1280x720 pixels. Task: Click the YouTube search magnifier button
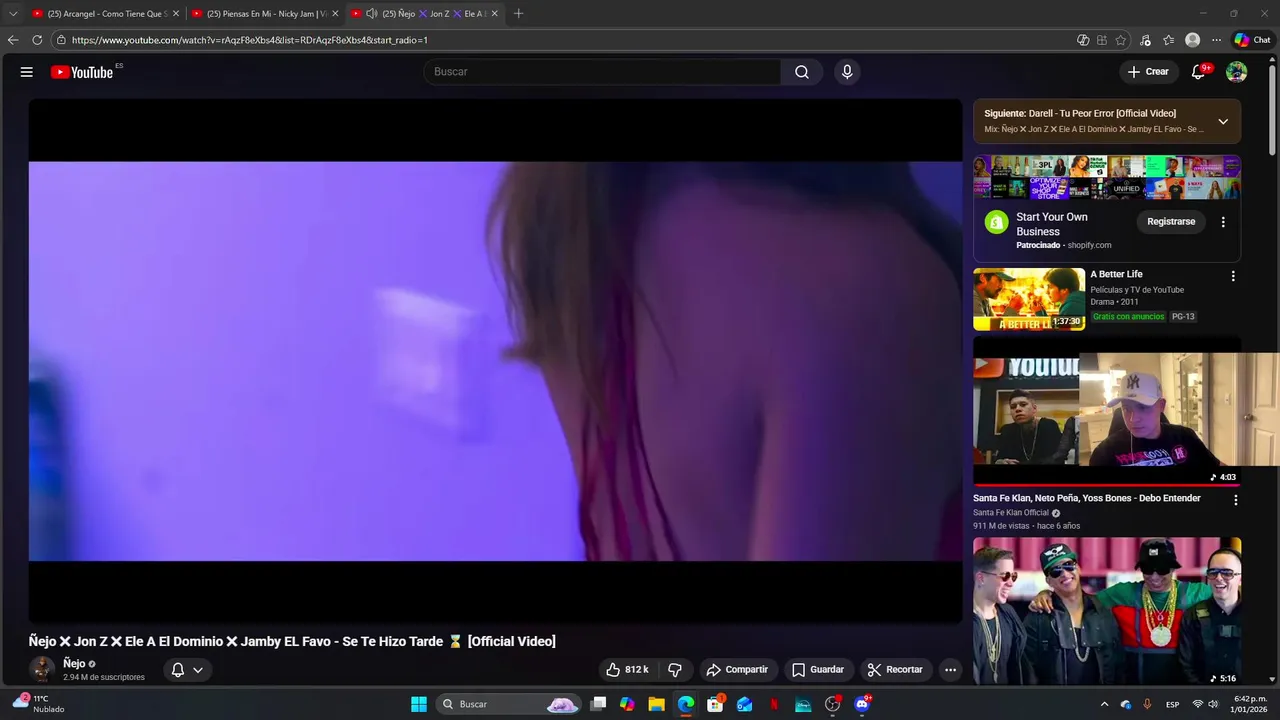coord(802,72)
